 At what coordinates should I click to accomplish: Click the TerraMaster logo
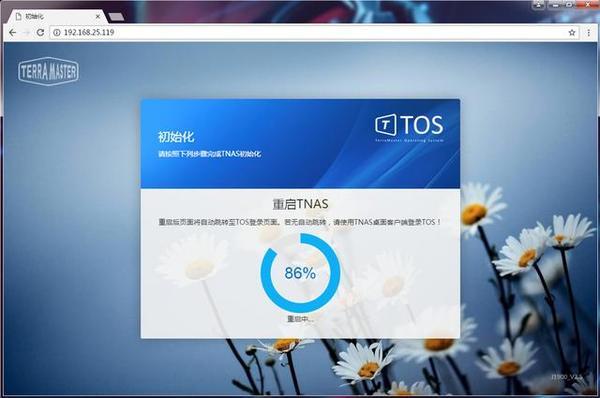[x=48, y=71]
